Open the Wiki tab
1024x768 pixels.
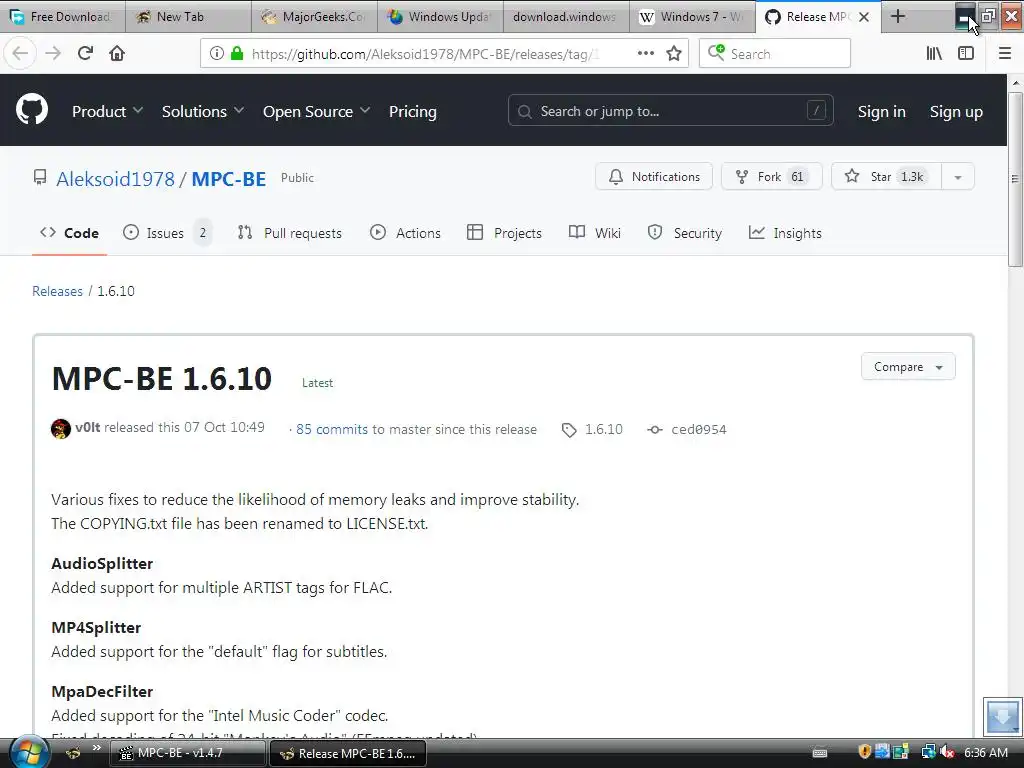595,233
